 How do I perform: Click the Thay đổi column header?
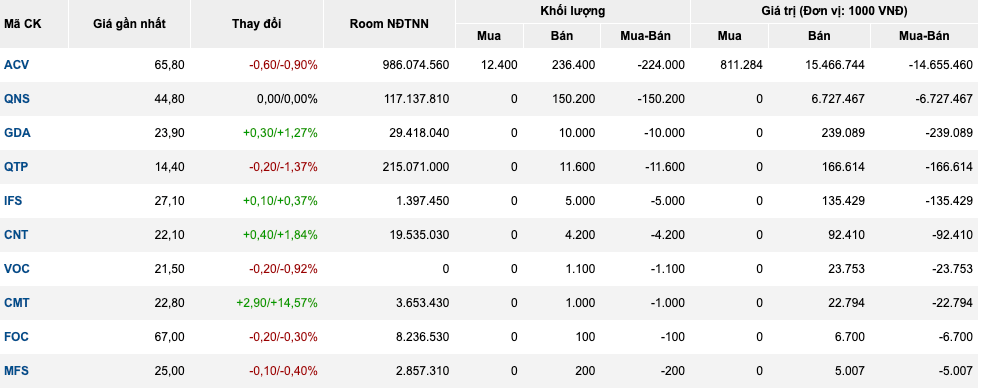pos(257,24)
